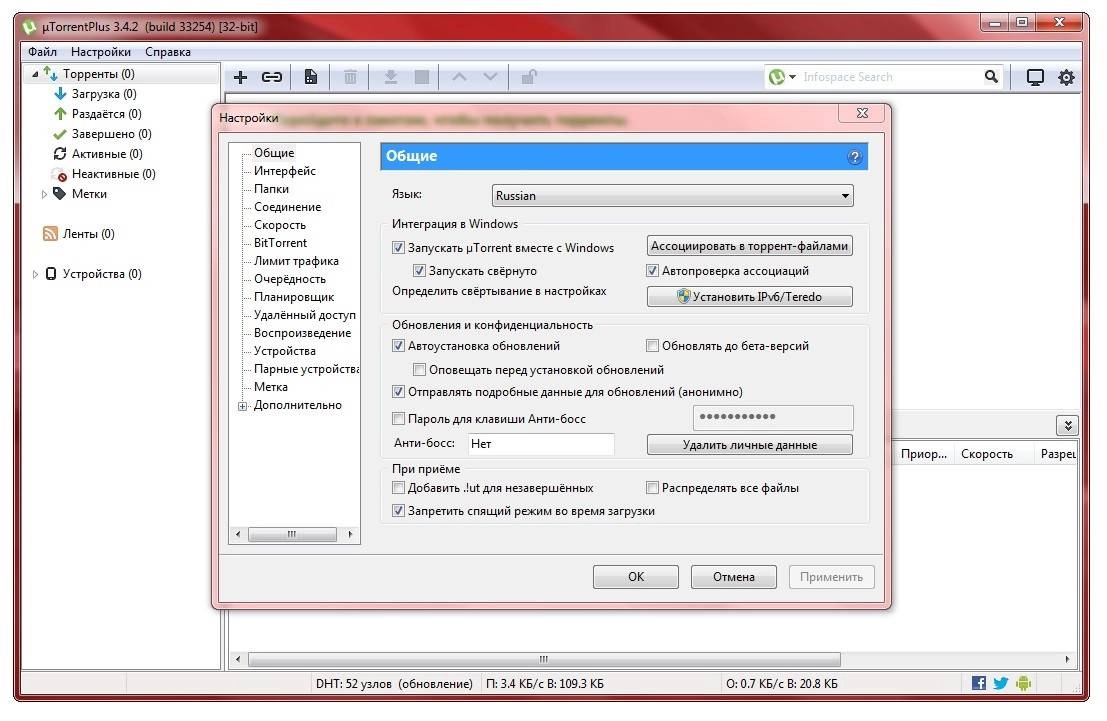Viewport: 1107px width, 721px height.
Task: Click Create New Torrent file icon
Action: (x=311, y=77)
